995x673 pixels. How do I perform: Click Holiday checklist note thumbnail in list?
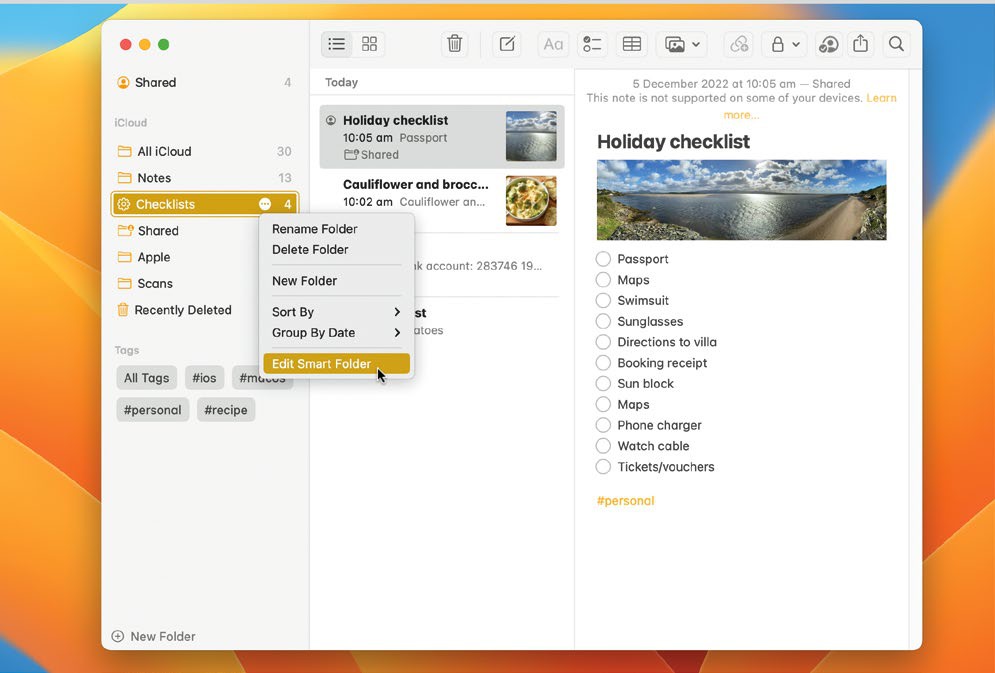tap(531, 136)
